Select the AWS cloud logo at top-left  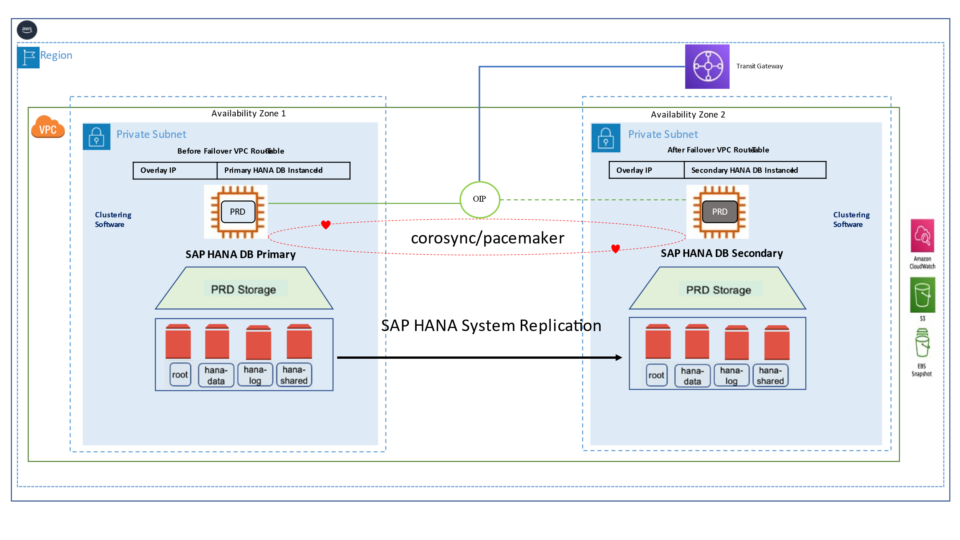(26, 29)
